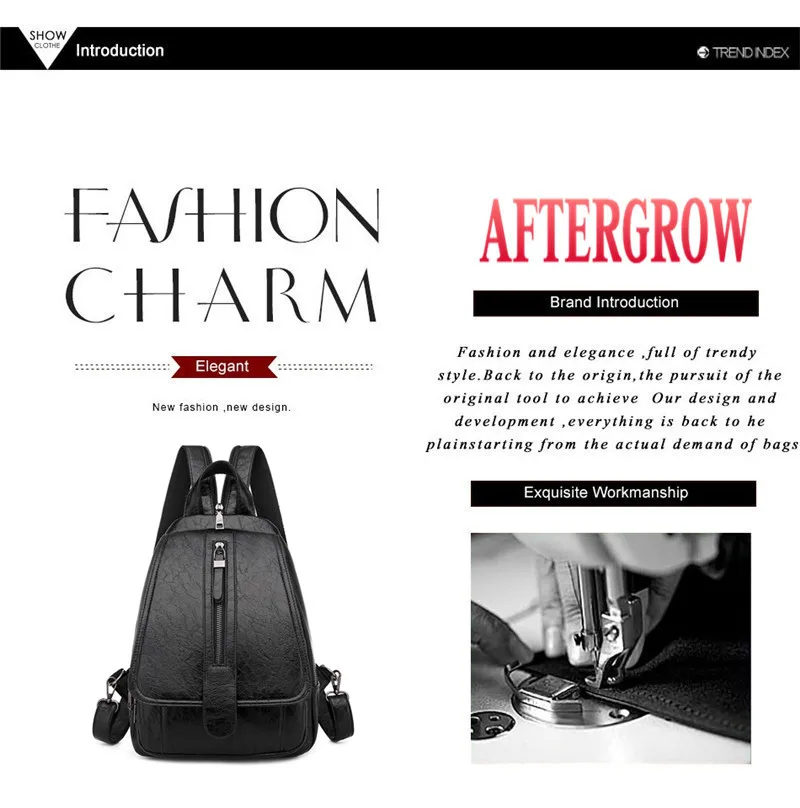This screenshot has width=800, height=808.
Task: Click the Exquisite Workmanship black banner
Action: tap(613, 493)
